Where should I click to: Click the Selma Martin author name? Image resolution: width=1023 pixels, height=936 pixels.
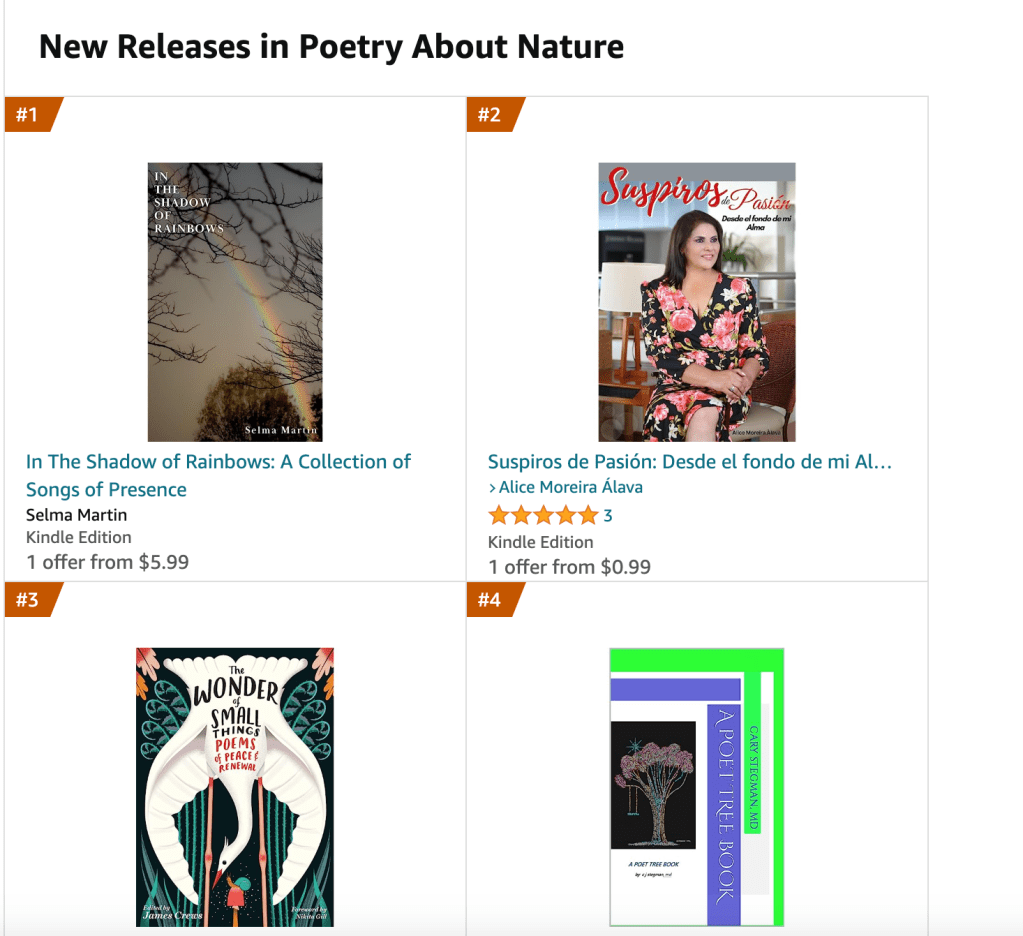[77, 515]
